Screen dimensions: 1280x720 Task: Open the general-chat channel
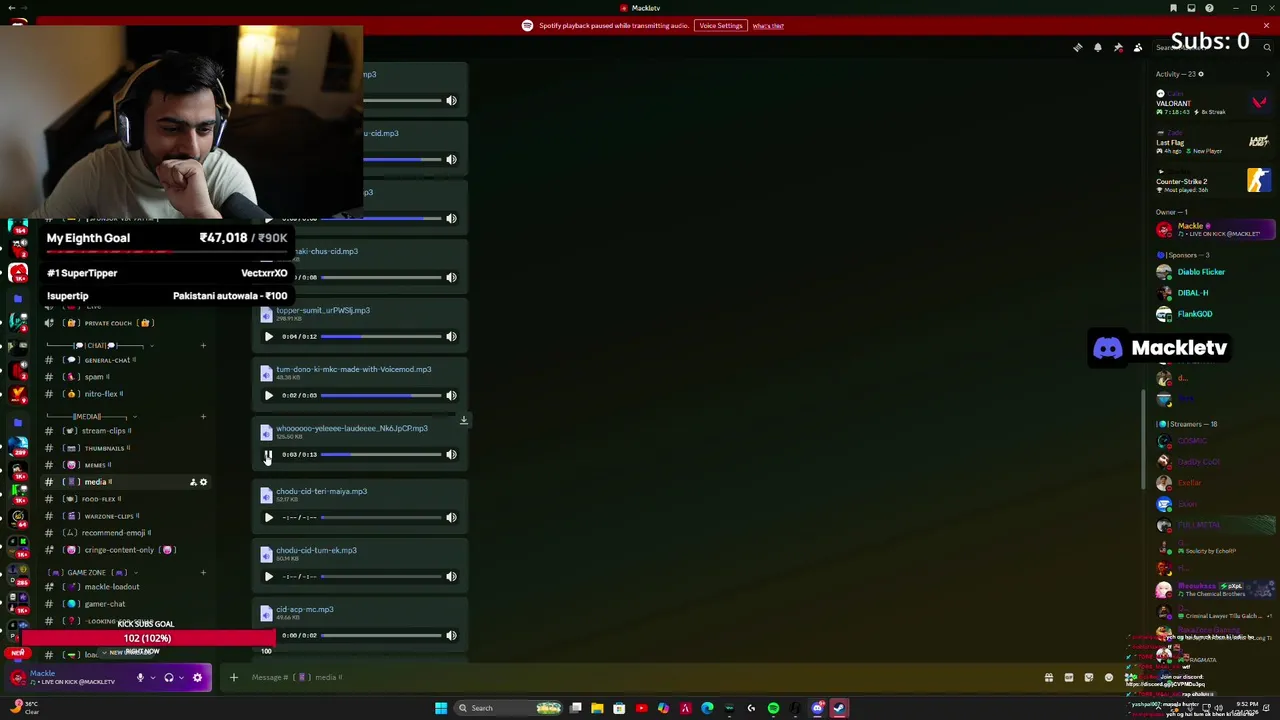pos(125,360)
